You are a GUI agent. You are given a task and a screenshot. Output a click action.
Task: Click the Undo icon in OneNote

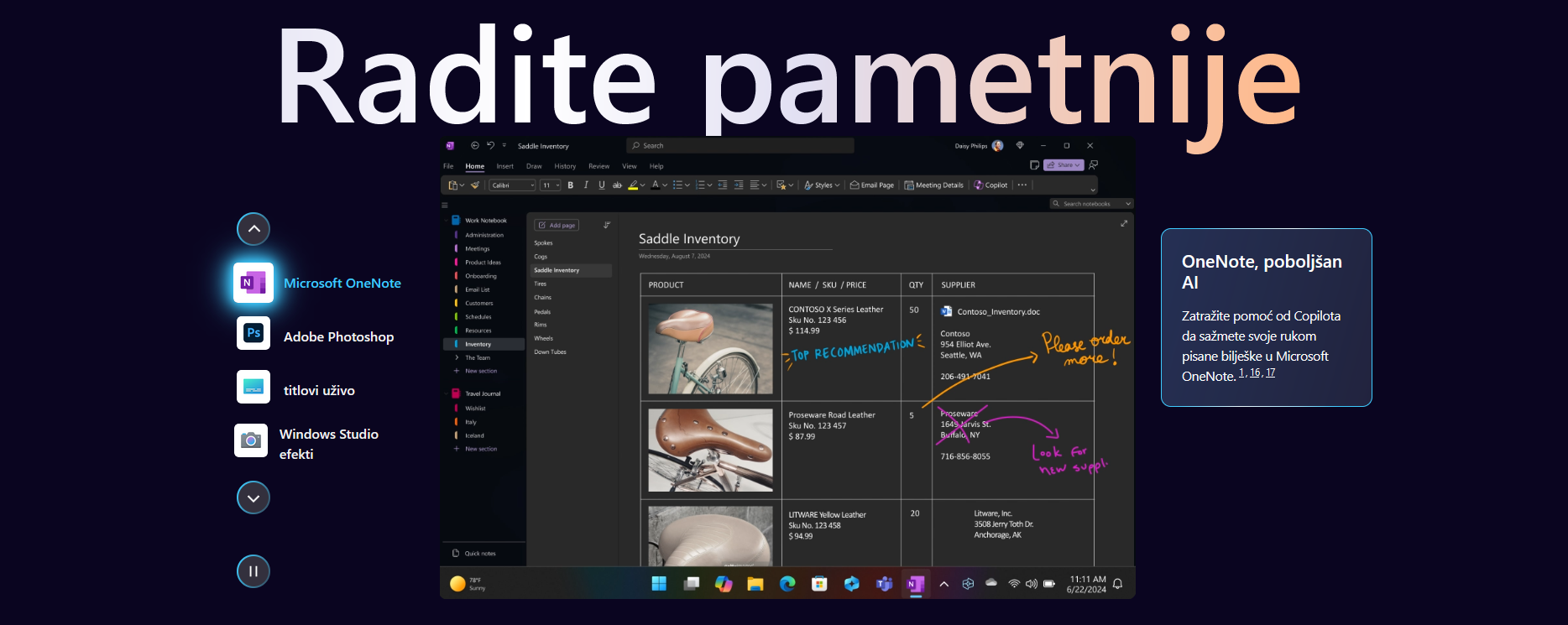(x=491, y=145)
